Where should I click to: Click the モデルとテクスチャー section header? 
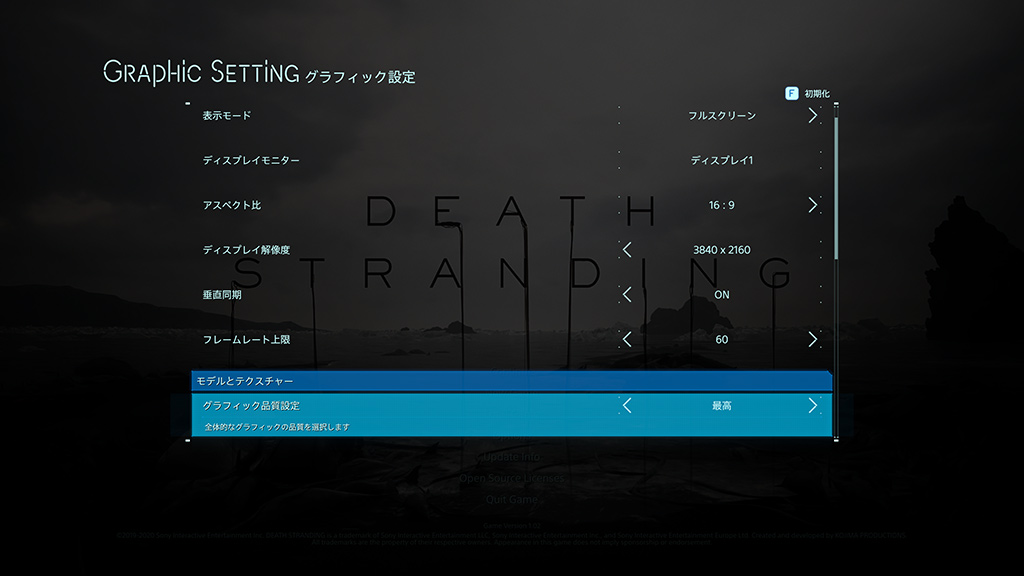(511, 381)
